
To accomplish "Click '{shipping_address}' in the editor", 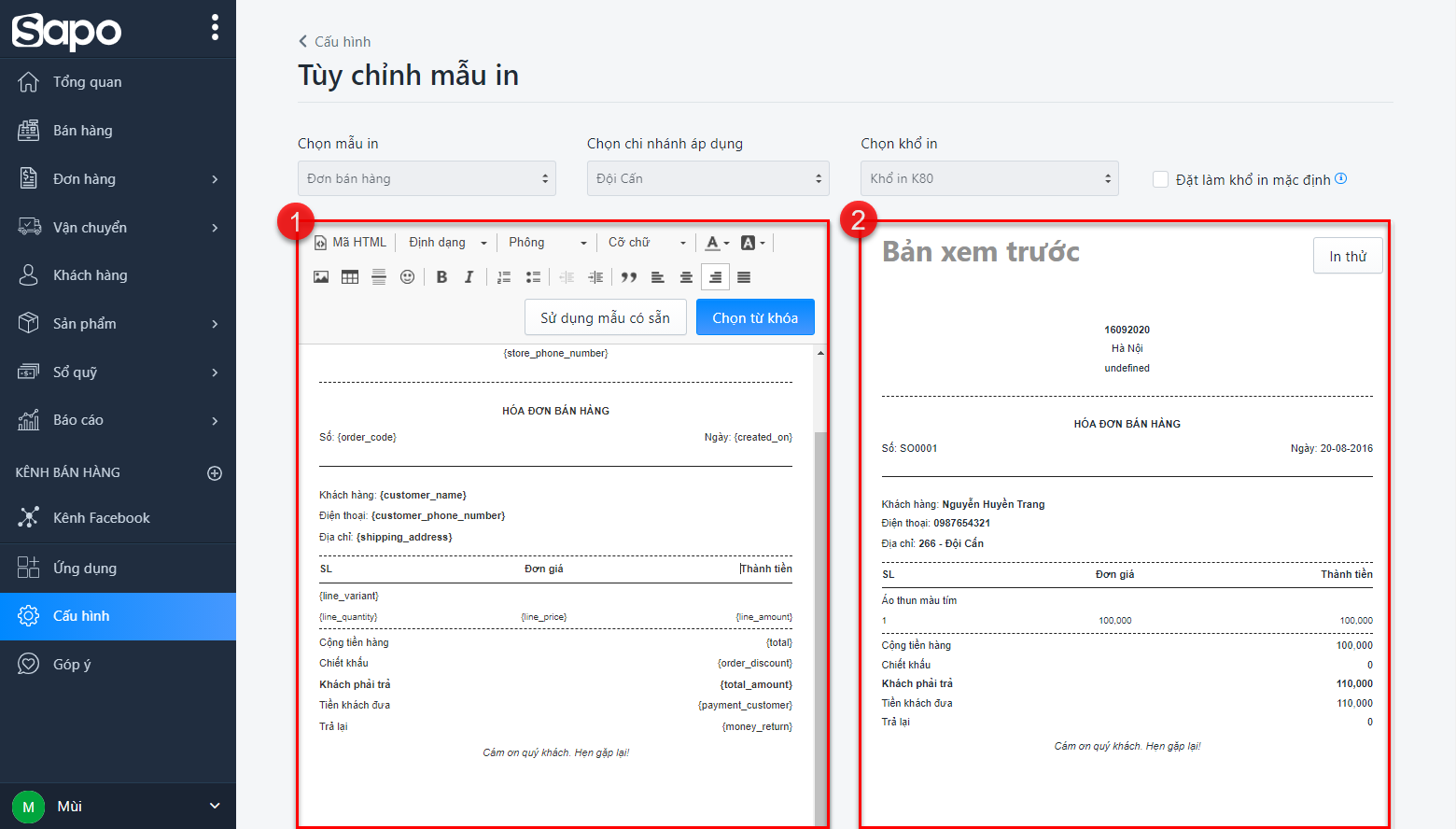I will coord(404,538).
